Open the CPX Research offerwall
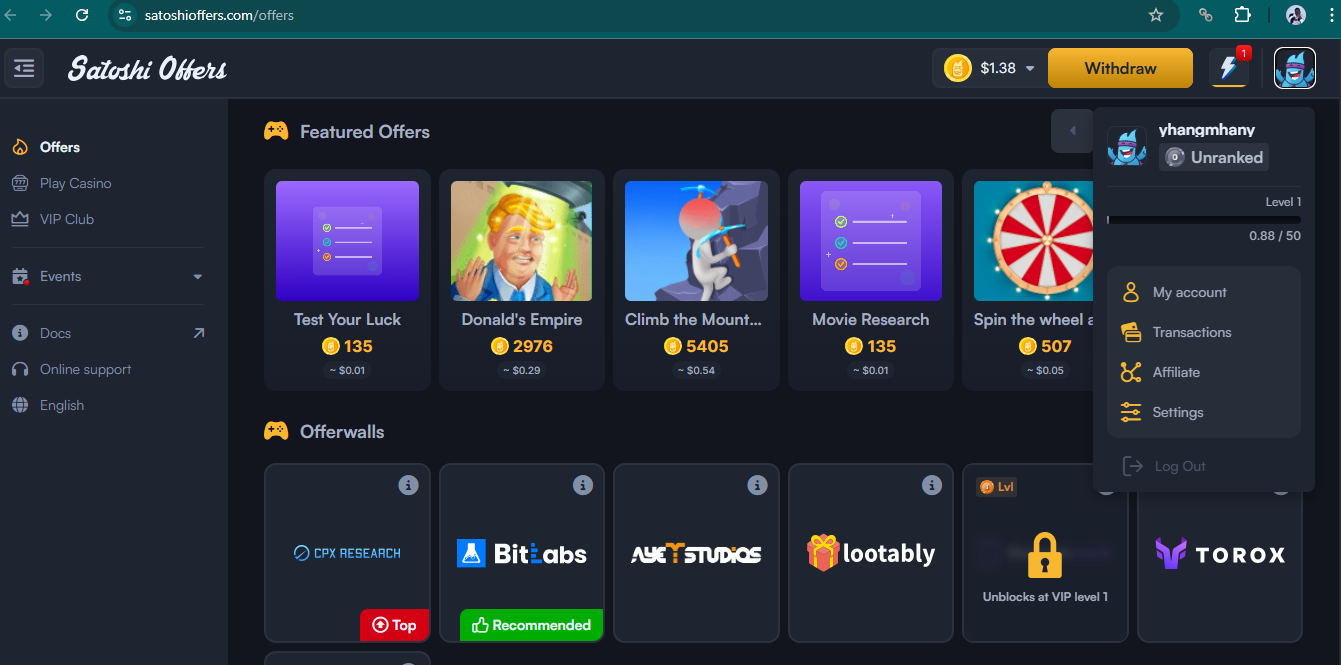Screen dimensions: 1341x665 pos(347,553)
